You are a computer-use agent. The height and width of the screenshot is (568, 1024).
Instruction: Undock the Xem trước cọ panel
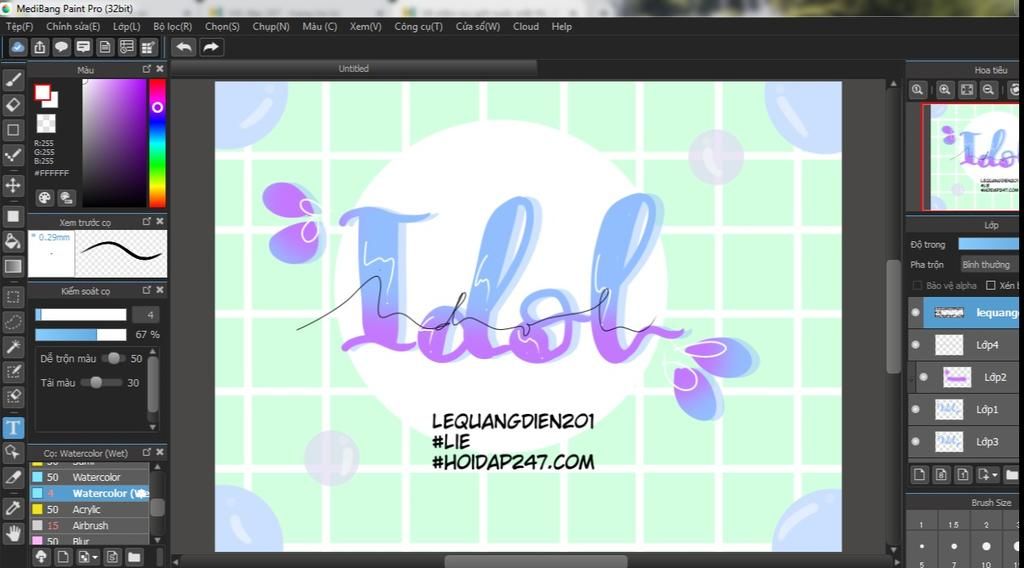[147, 221]
